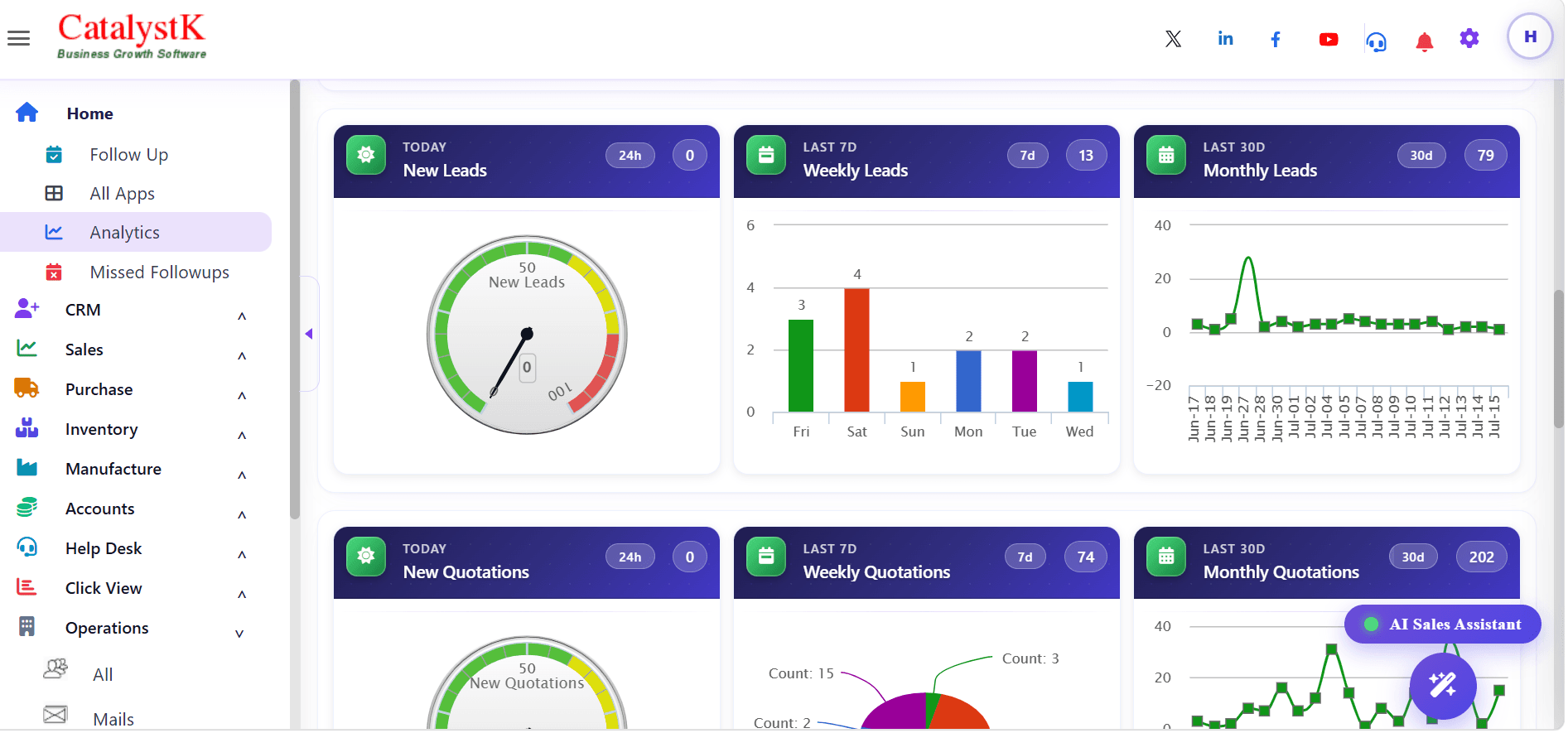
Task: Click the calendar icon on Monthly Leads card
Action: click(1166, 156)
